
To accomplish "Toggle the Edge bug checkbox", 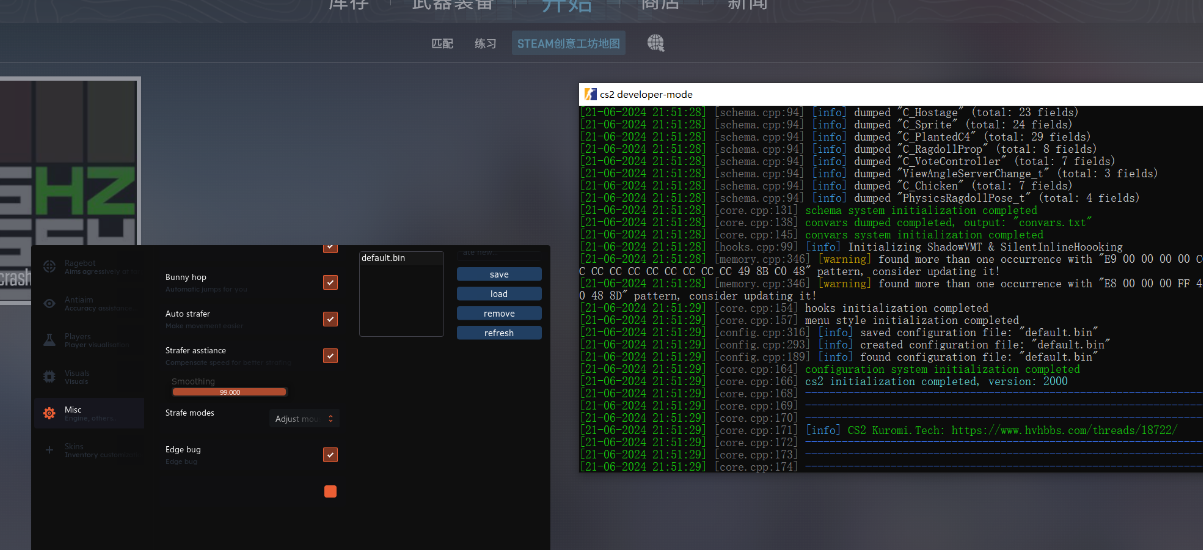I will [x=330, y=455].
